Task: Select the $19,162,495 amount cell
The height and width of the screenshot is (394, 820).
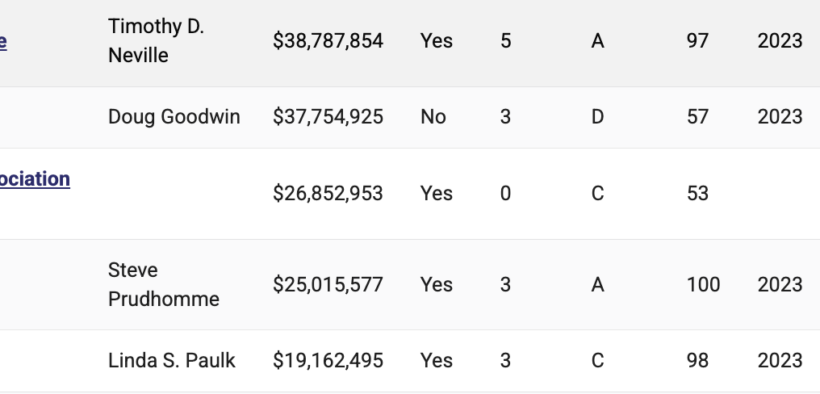Action: (328, 361)
